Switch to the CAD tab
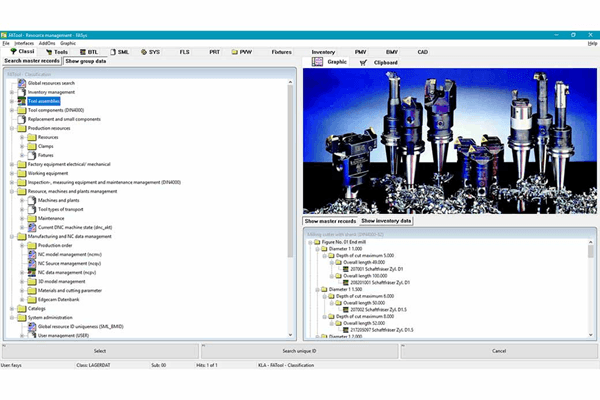 pos(422,52)
